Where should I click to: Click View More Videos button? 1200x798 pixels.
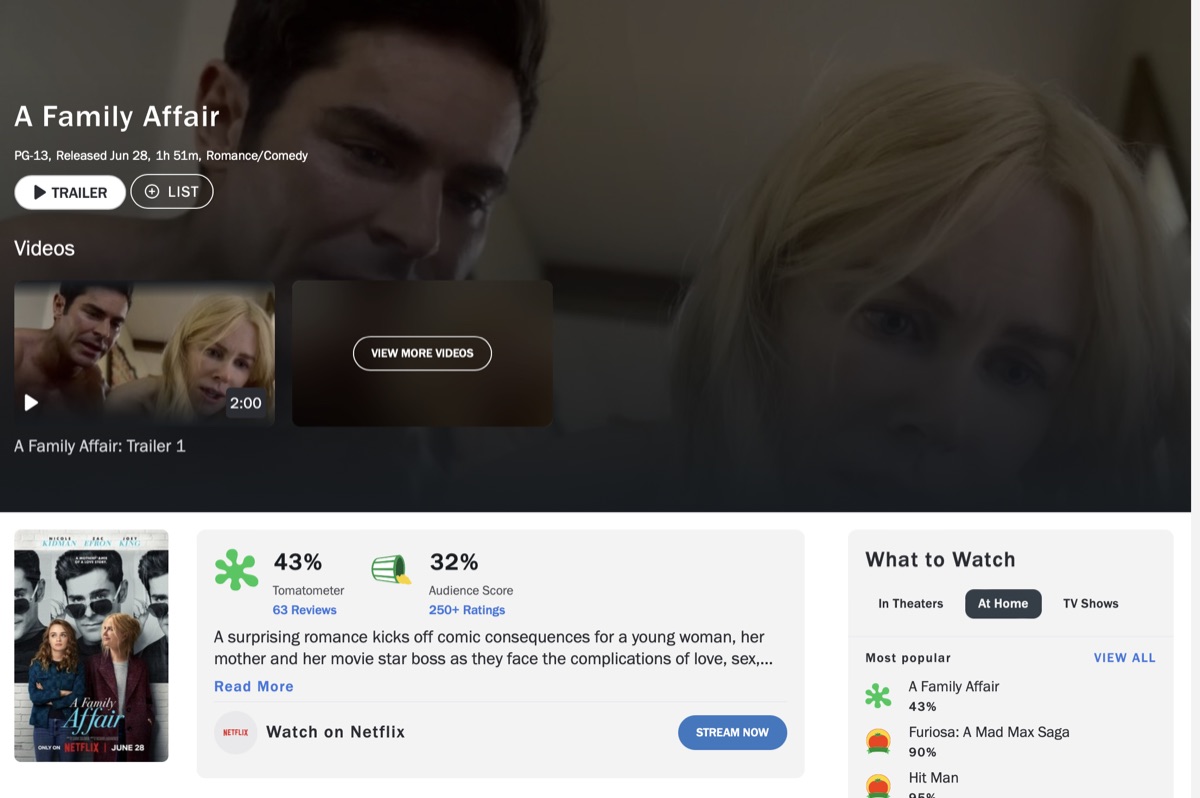422,353
